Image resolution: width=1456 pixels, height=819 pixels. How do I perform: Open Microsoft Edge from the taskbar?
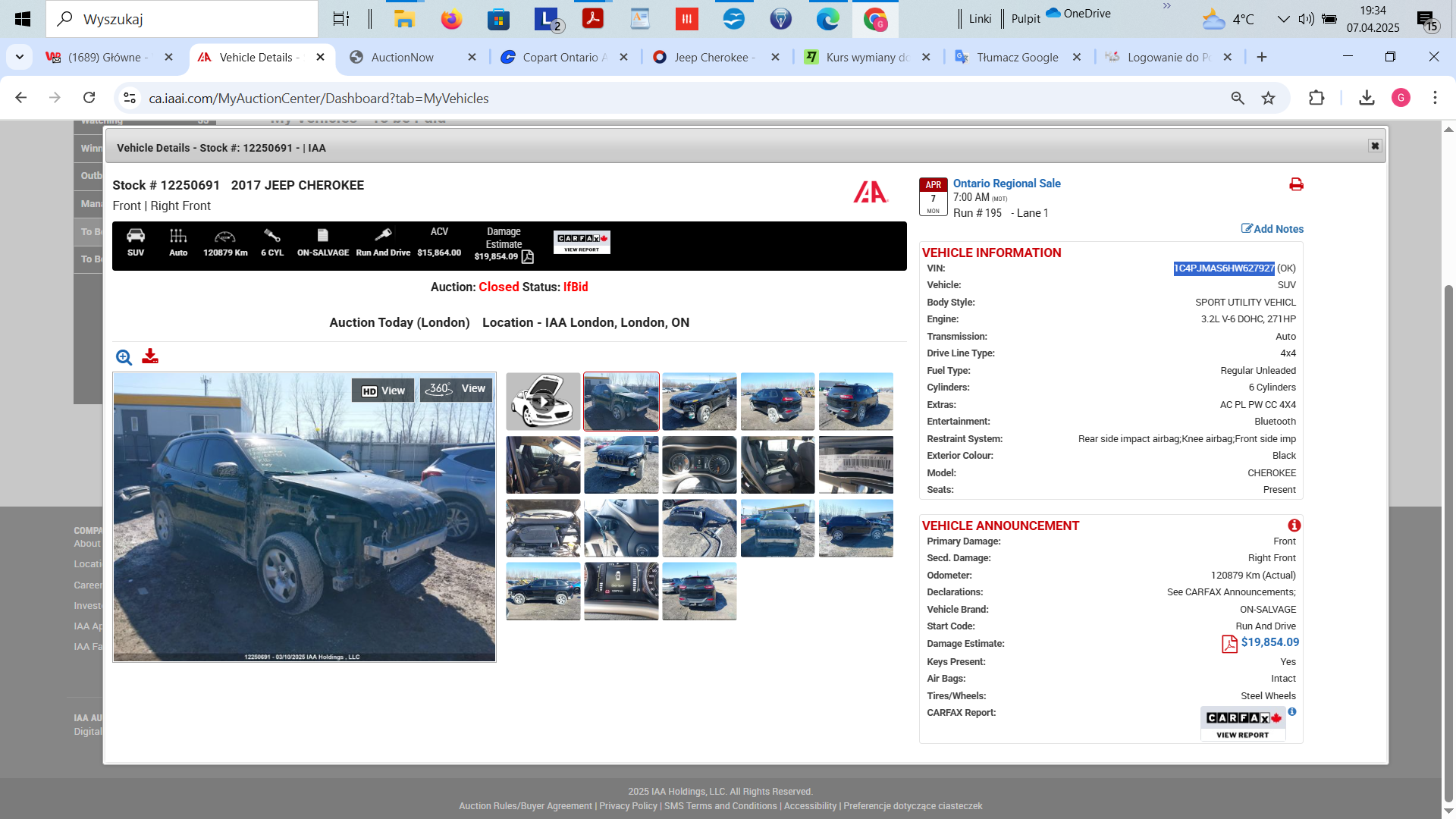[827, 19]
